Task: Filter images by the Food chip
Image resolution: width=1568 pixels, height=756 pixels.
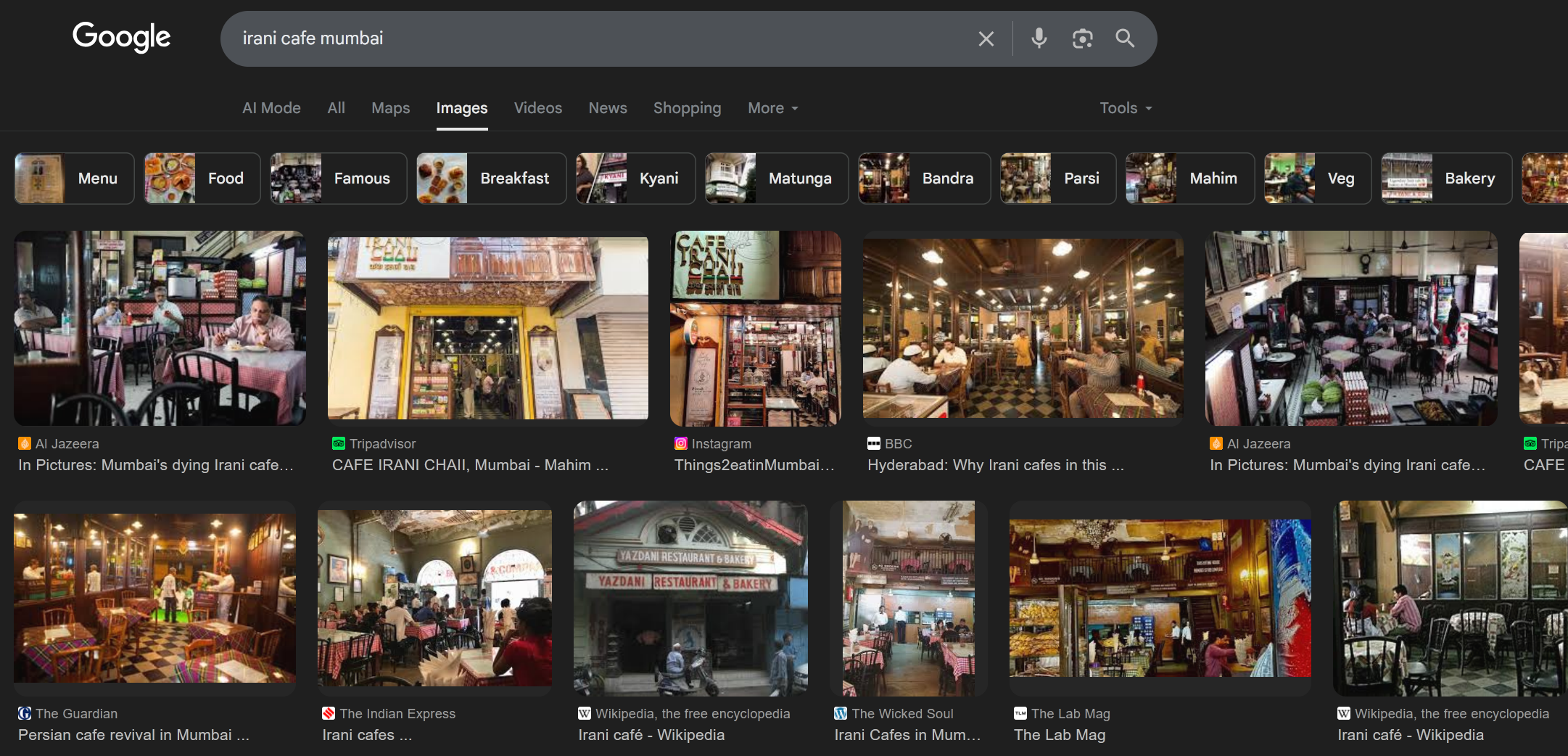Action: 202,178
